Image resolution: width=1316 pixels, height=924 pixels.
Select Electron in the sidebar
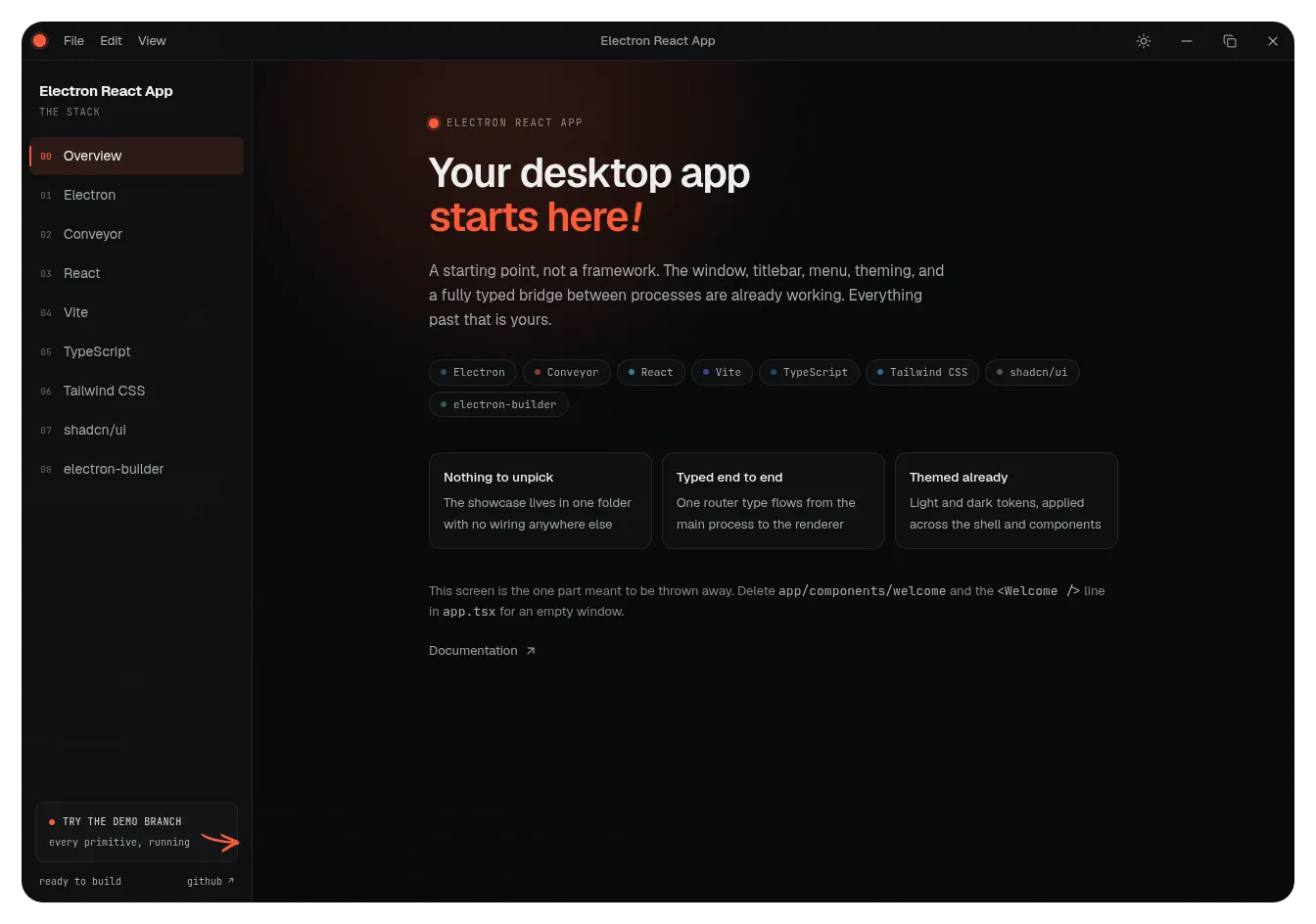tap(136, 195)
